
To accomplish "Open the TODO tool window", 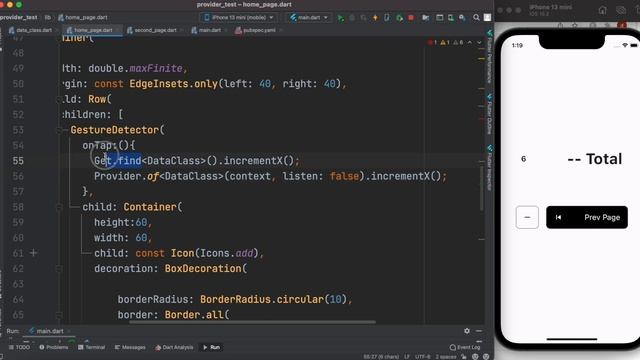I will coord(19,347).
